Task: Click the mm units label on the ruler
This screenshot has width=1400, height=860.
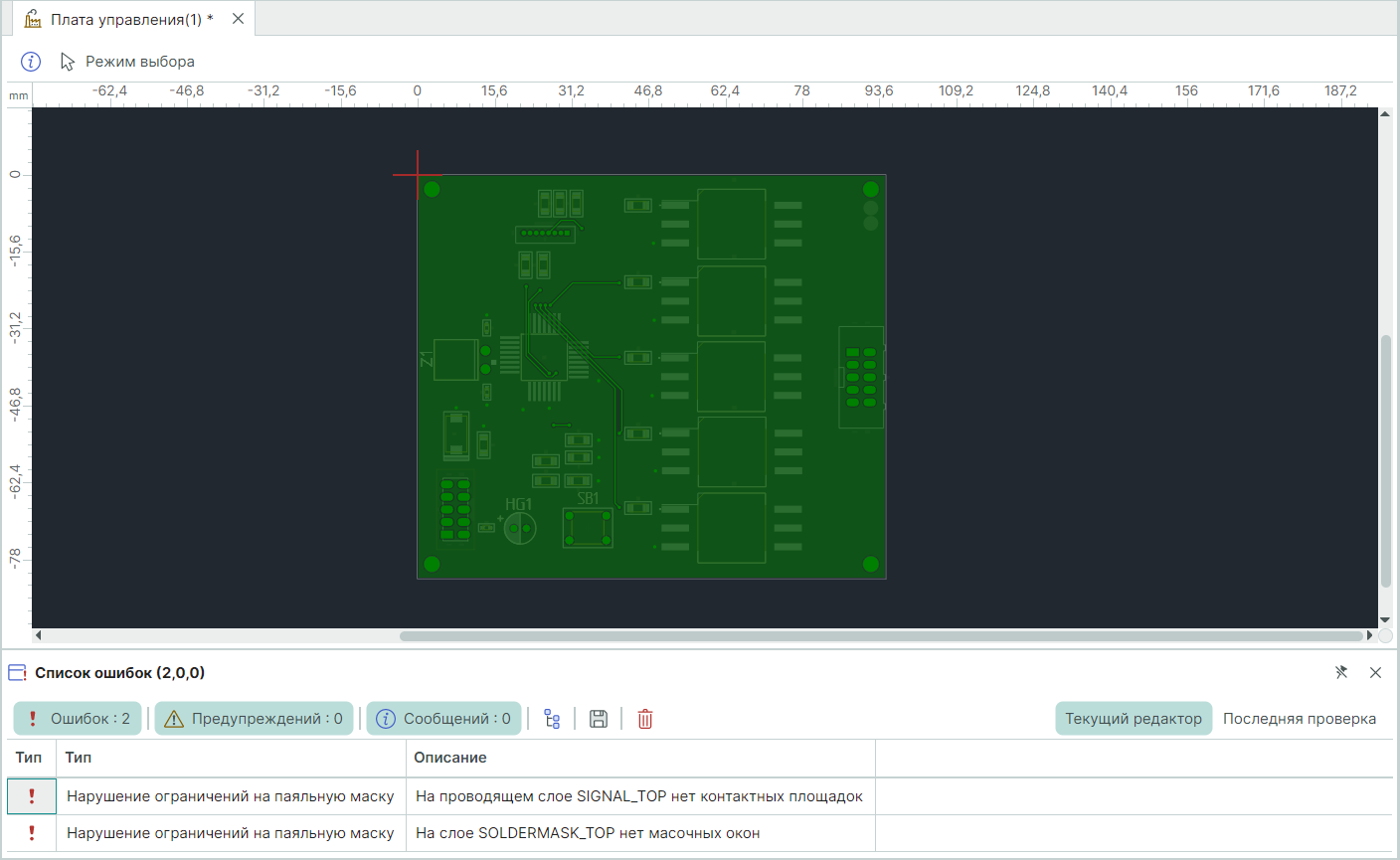Action: pos(18,95)
